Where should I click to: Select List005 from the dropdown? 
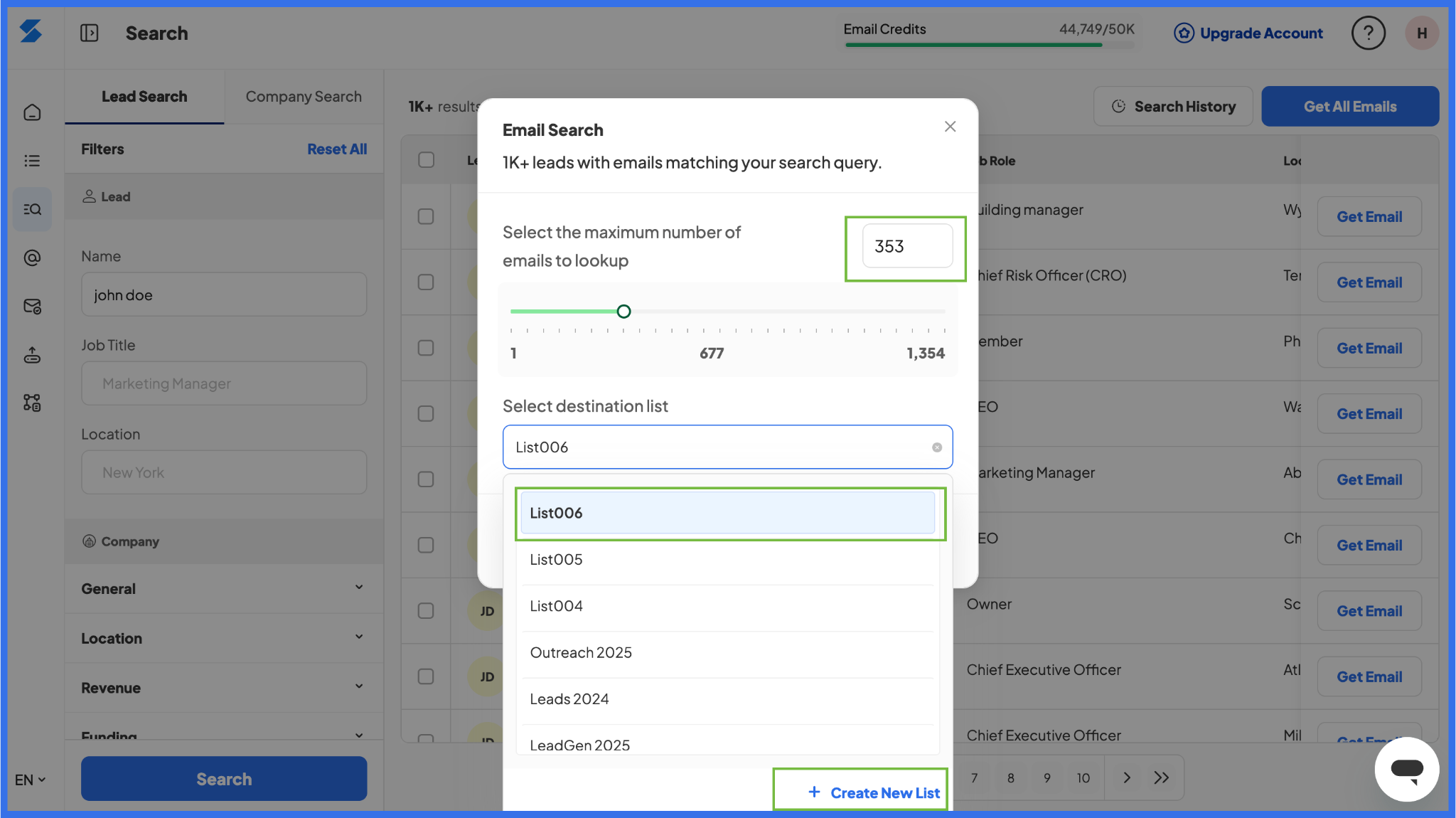coord(727,560)
